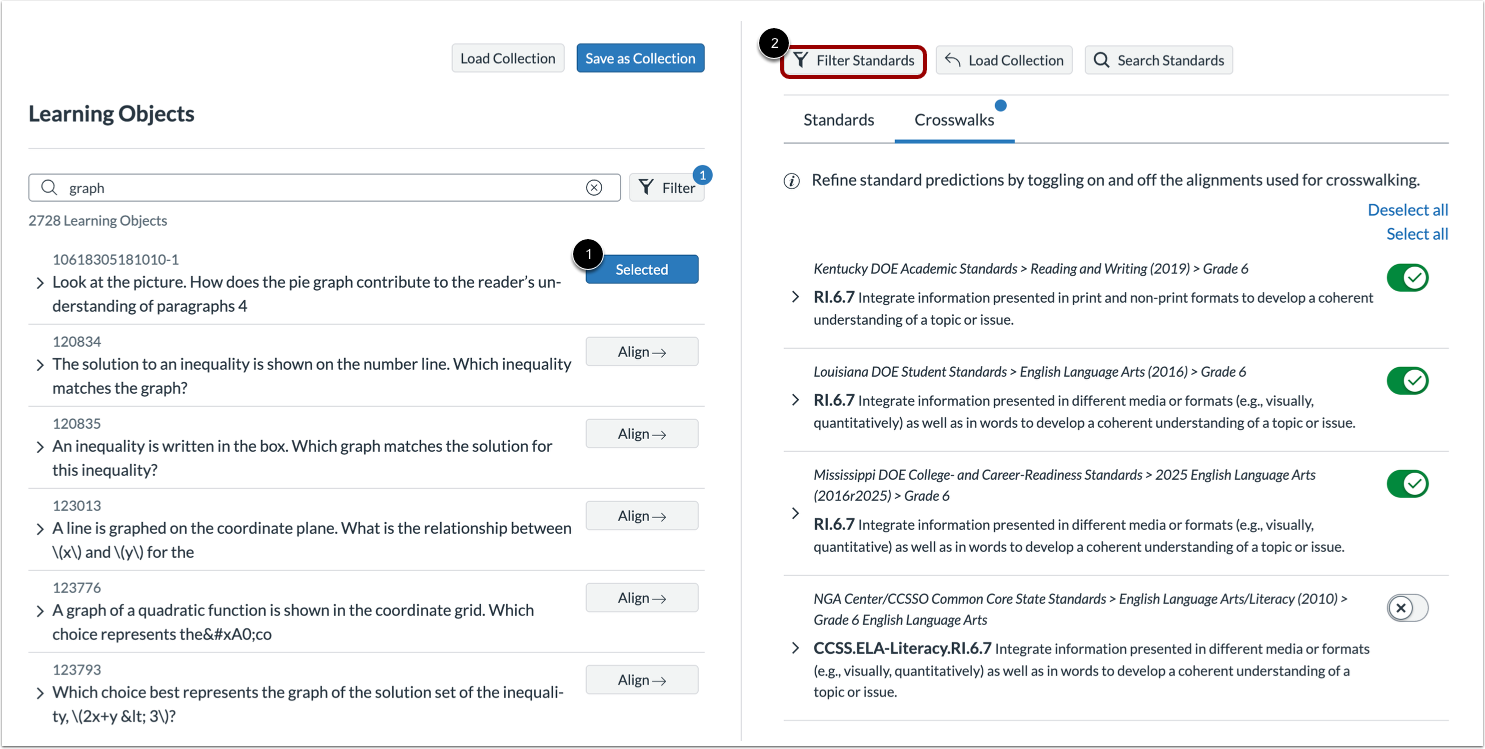The height and width of the screenshot is (749, 1485).
Task: Click the info icon beside the refine predictions text
Action: [x=792, y=181]
